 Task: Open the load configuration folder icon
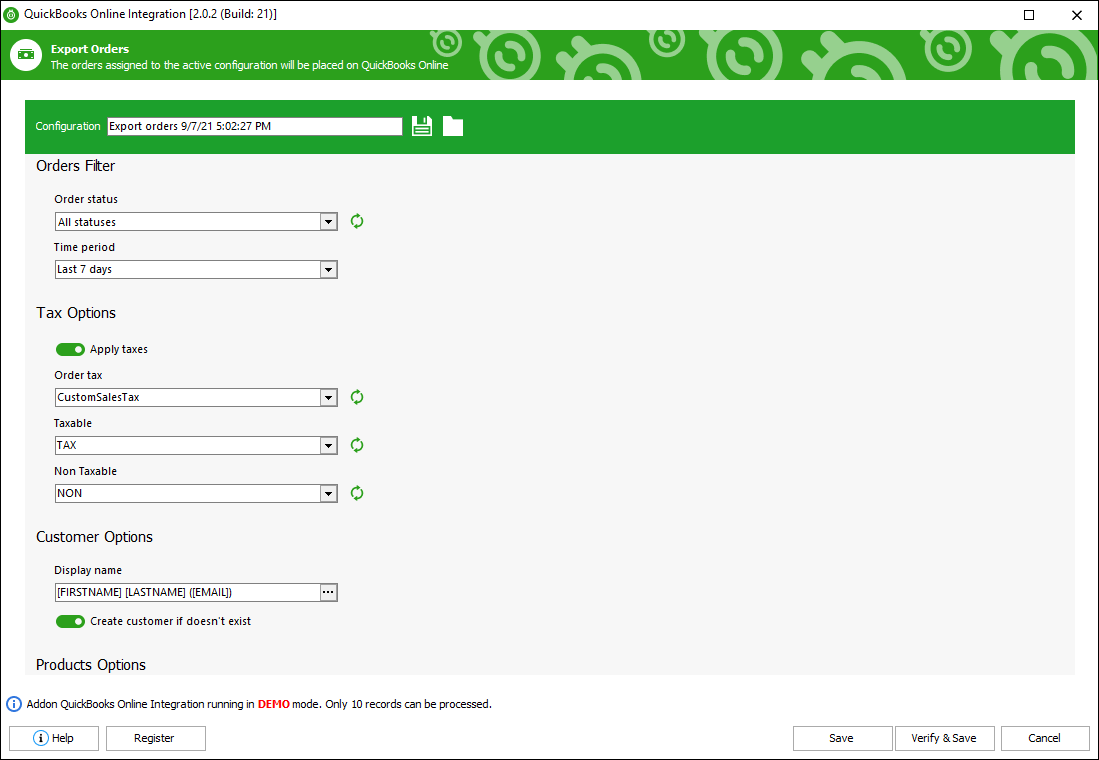click(453, 126)
